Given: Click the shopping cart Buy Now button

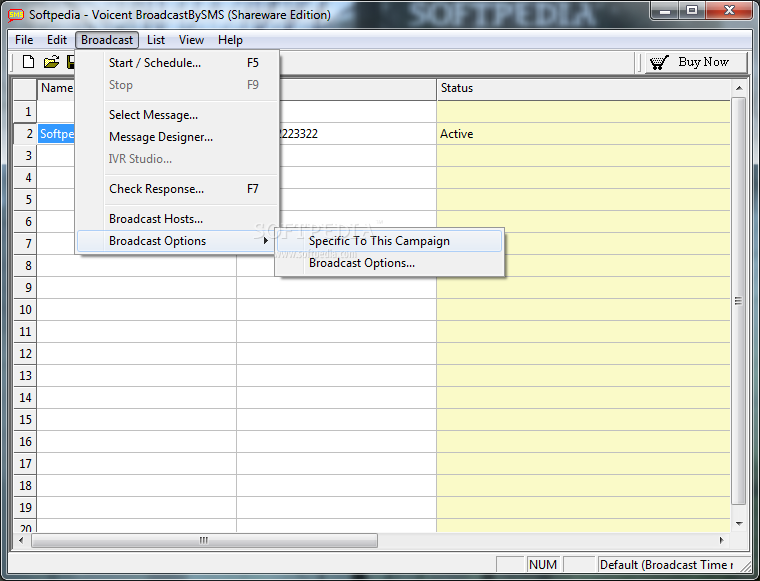Looking at the screenshot, I should (696, 62).
